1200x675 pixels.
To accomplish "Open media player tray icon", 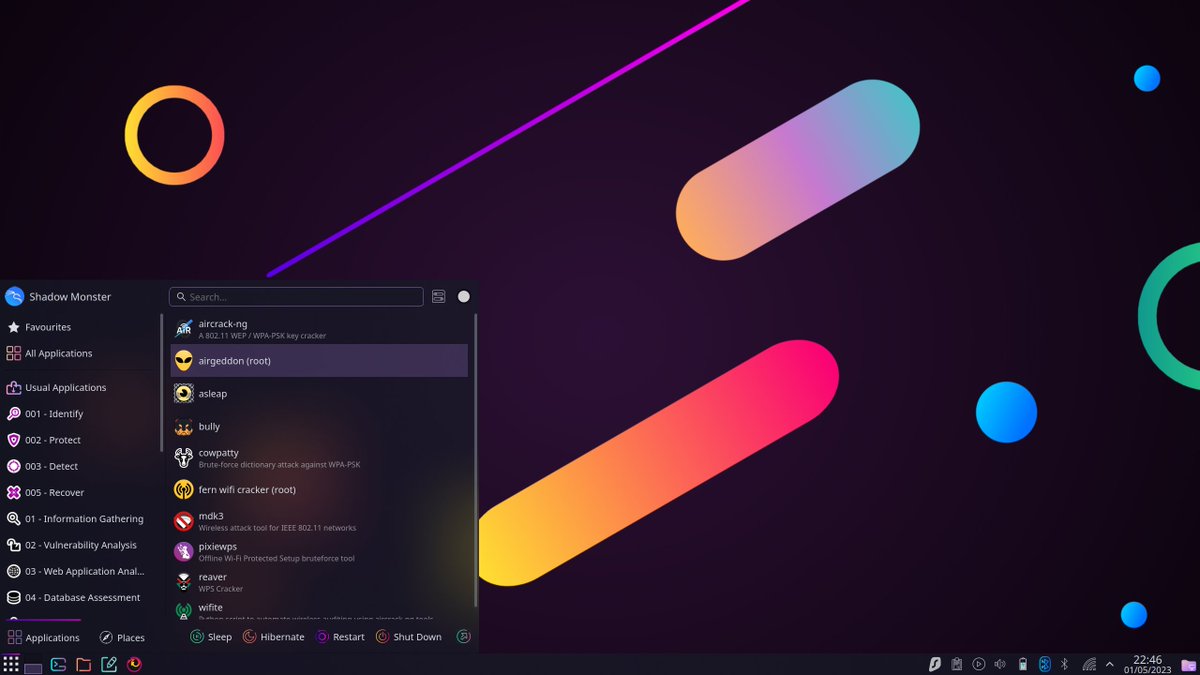I will pos(979,664).
